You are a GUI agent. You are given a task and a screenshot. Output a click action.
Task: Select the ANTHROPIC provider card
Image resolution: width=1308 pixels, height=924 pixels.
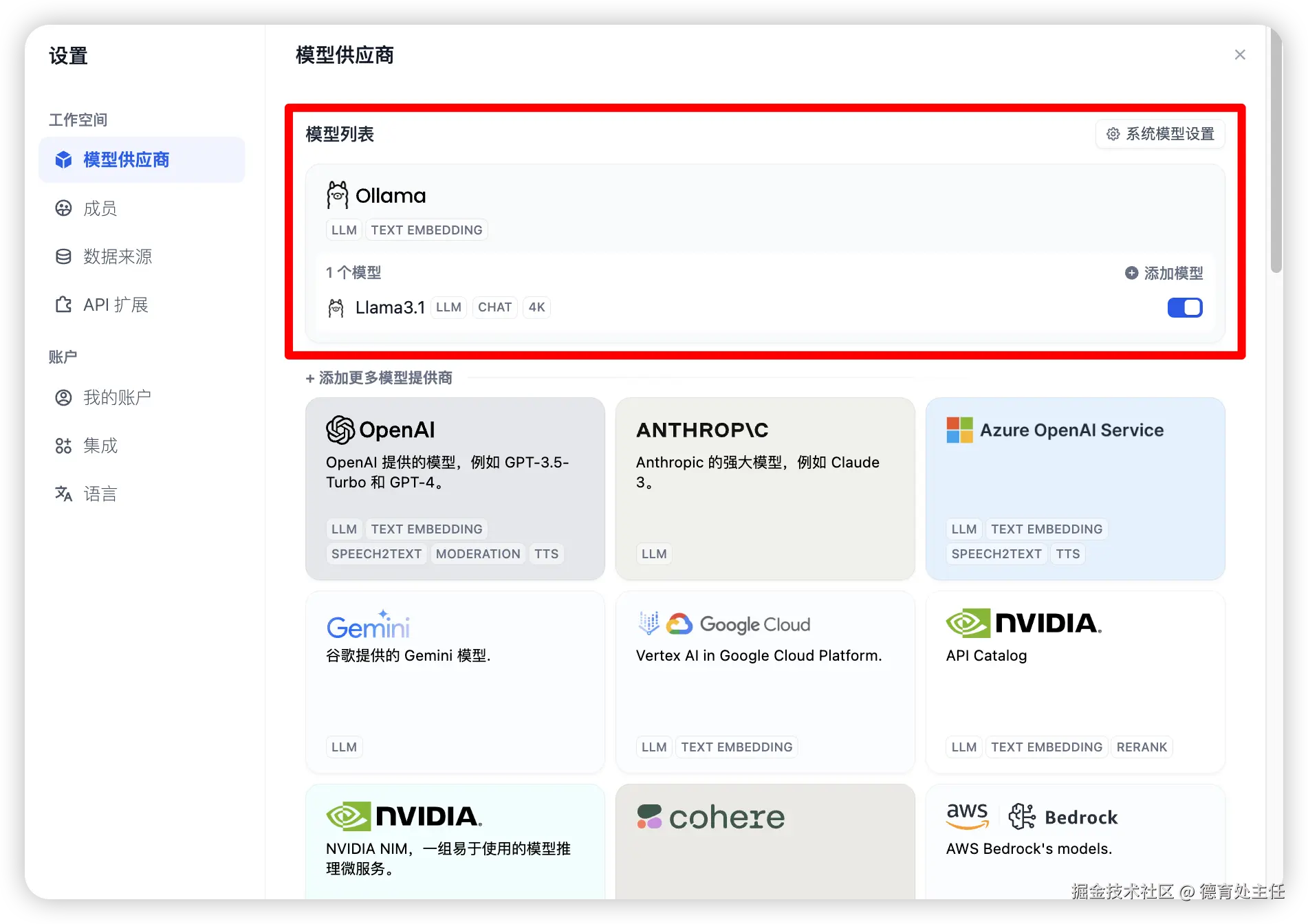pyautogui.click(x=765, y=489)
